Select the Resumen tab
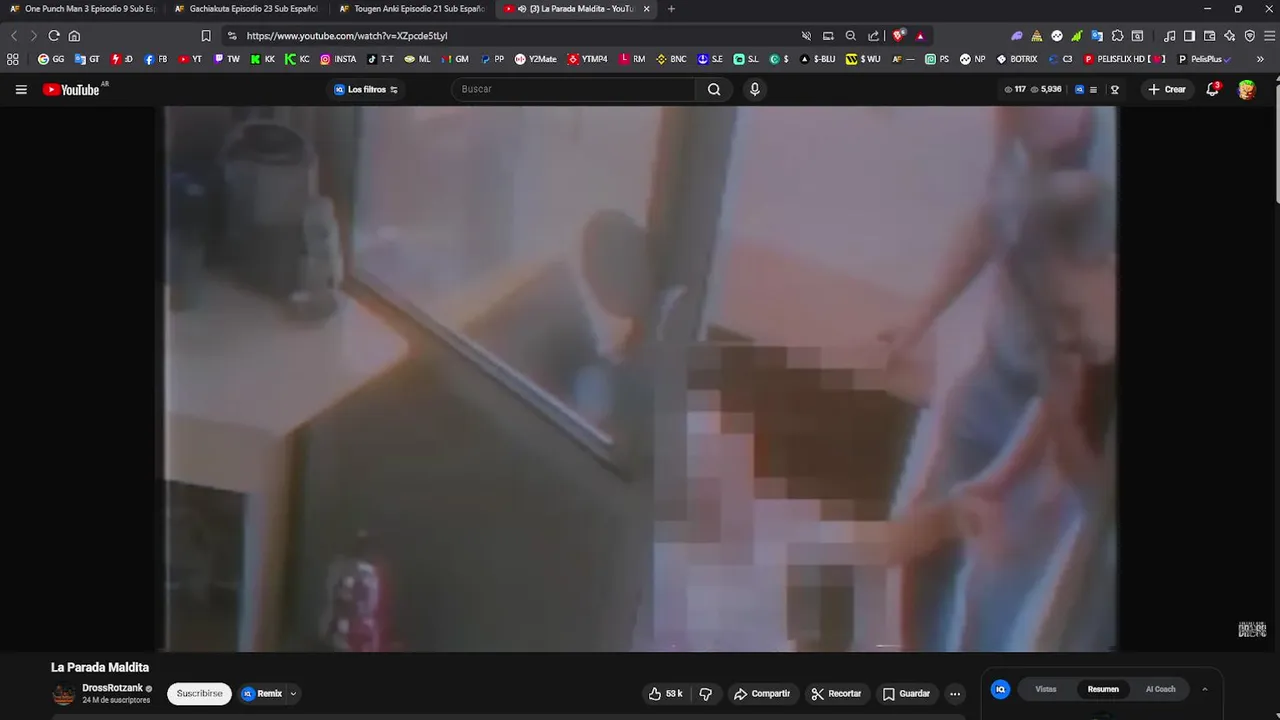The height and width of the screenshot is (720, 1280). [1103, 689]
